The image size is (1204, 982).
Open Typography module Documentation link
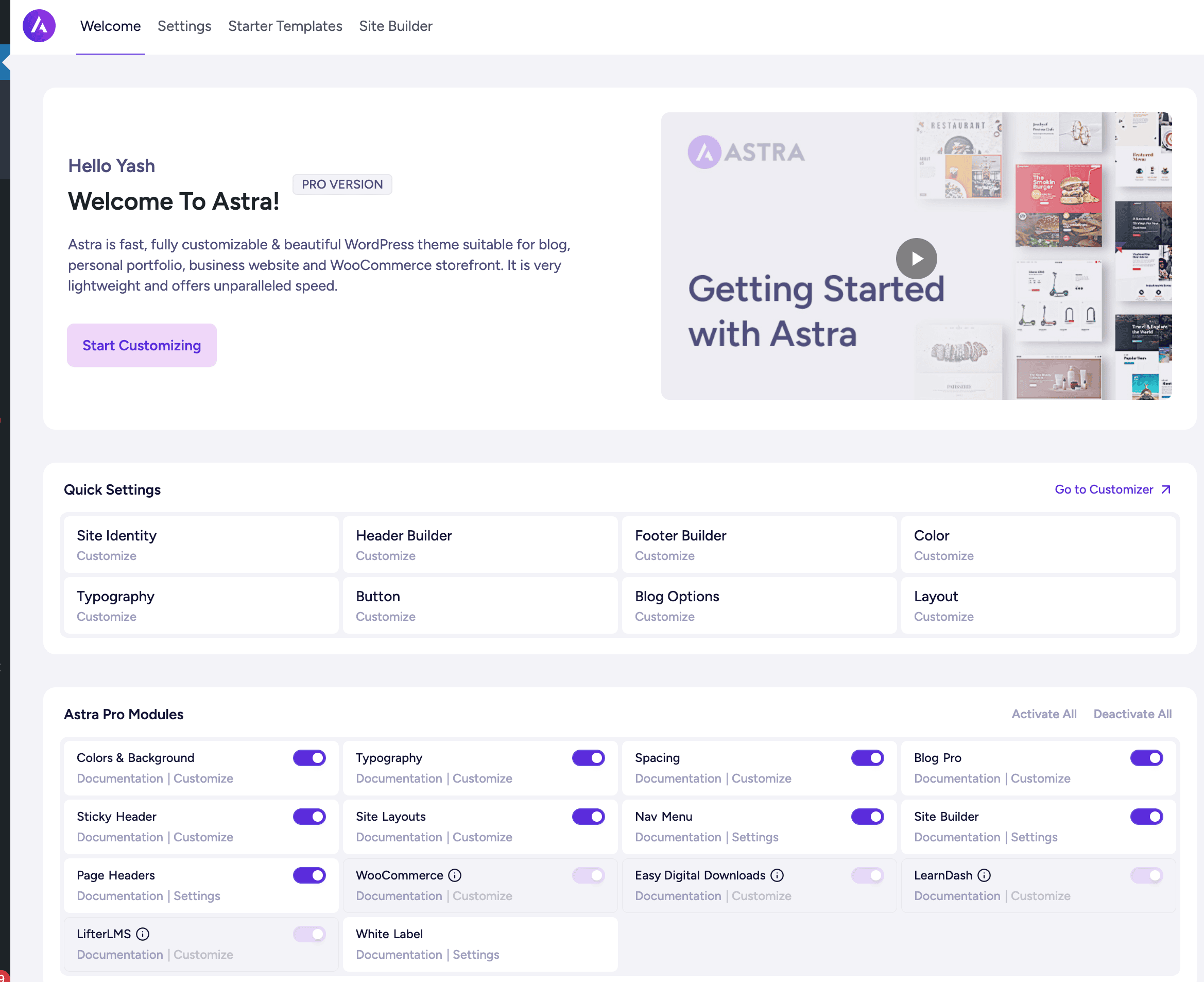click(x=399, y=778)
